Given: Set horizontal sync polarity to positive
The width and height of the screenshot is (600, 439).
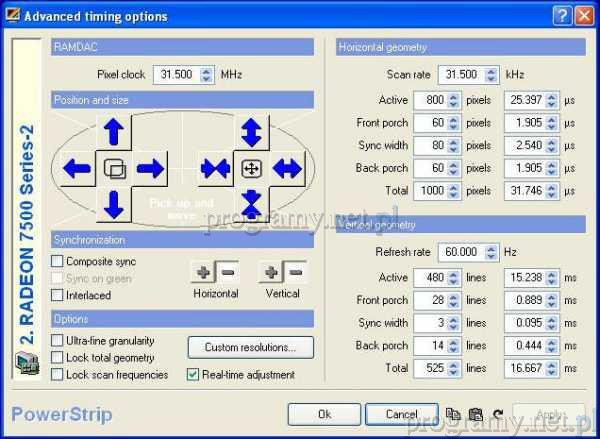Looking at the screenshot, I should pyautogui.click(x=203, y=272).
